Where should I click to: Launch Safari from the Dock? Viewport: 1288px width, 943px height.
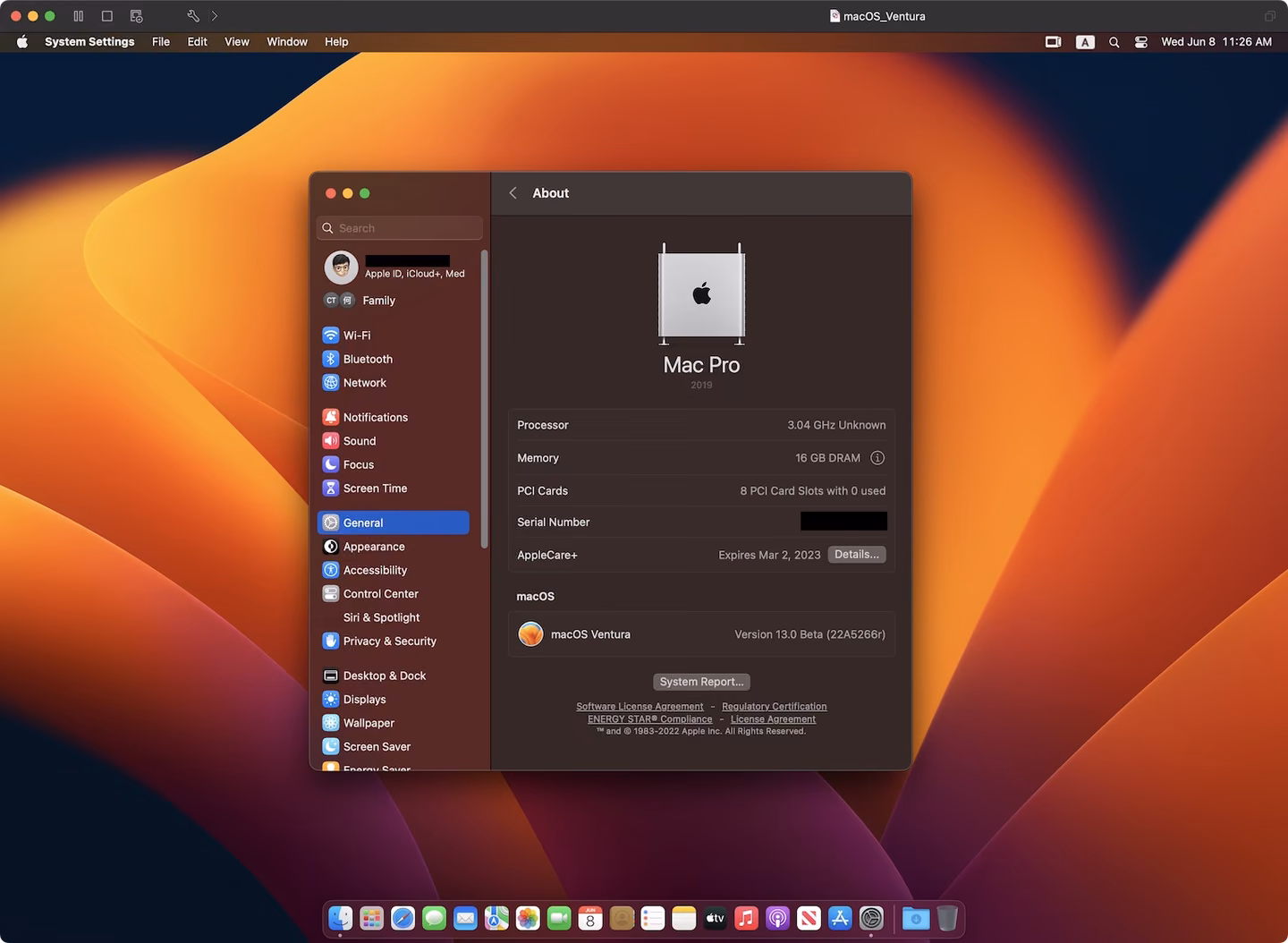point(403,918)
